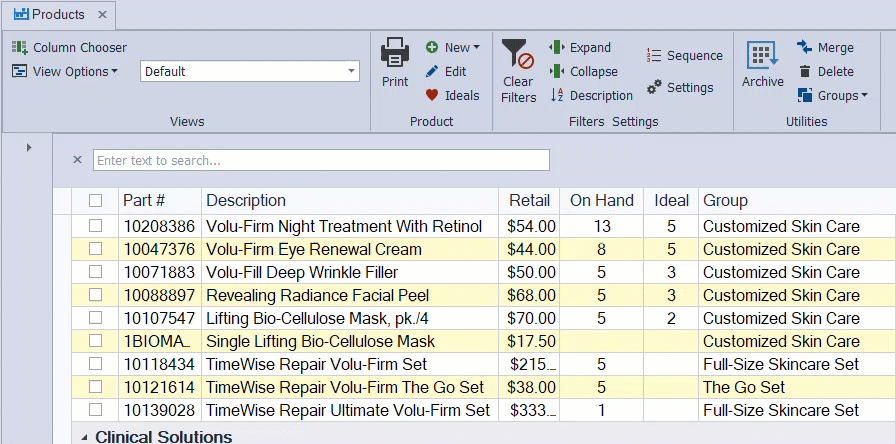
Task: Clear the search box with X
Action: pyautogui.click(x=78, y=160)
